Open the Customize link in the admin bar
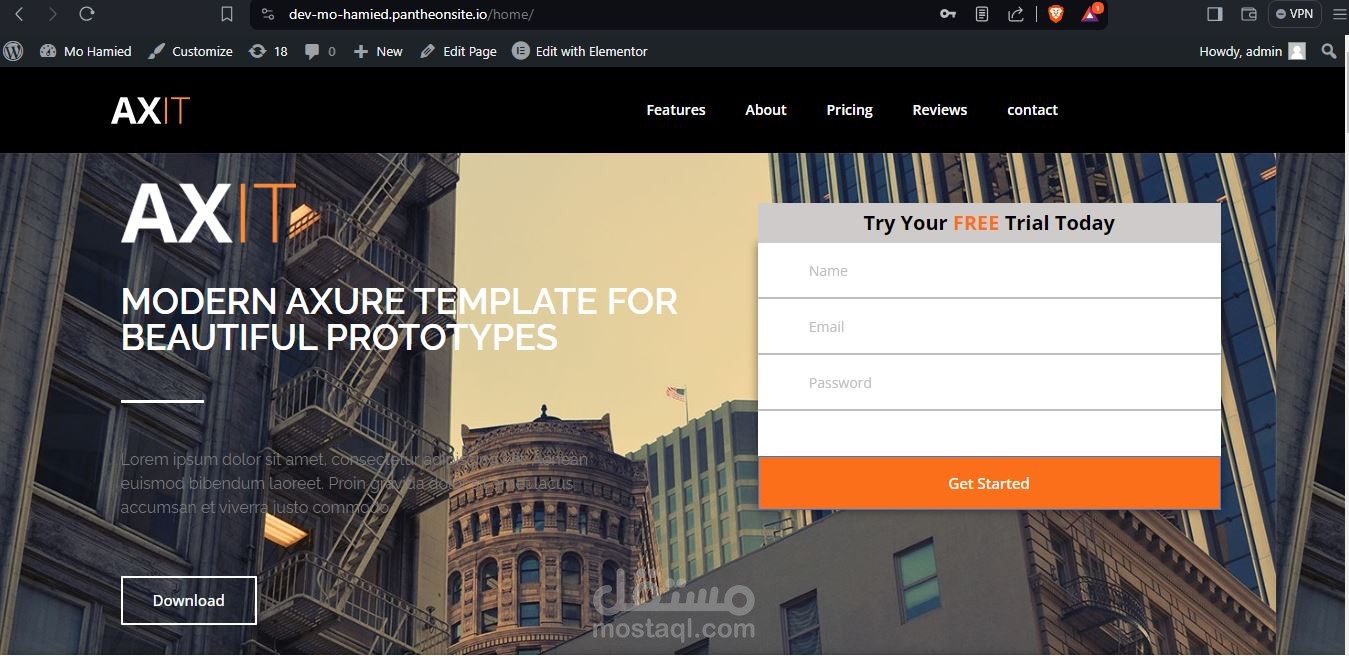Viewport: 1349px width, 656px height. click(190, 51)
